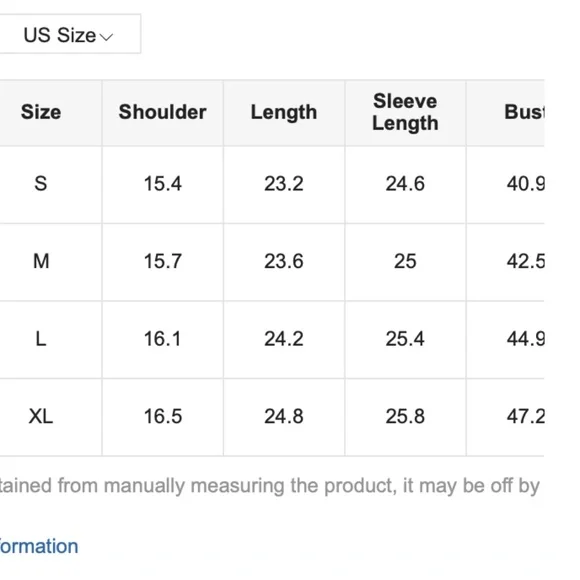Click the Sleeve Length column header
This screenshot has height=580, width=580.
[x=405, y=112]
